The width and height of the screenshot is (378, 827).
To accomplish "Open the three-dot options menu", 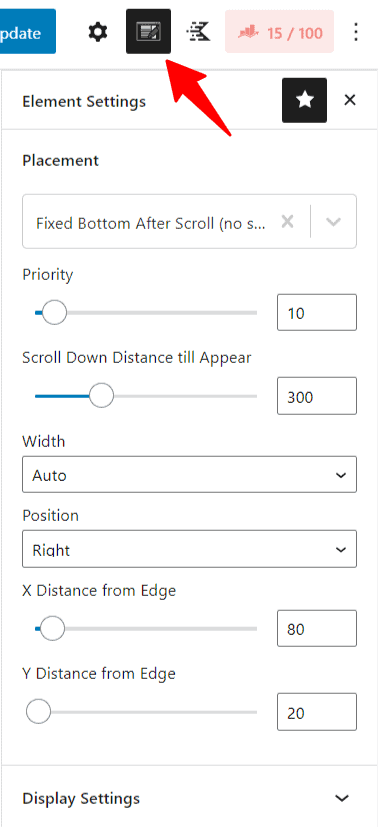I will tap(356, 32).
